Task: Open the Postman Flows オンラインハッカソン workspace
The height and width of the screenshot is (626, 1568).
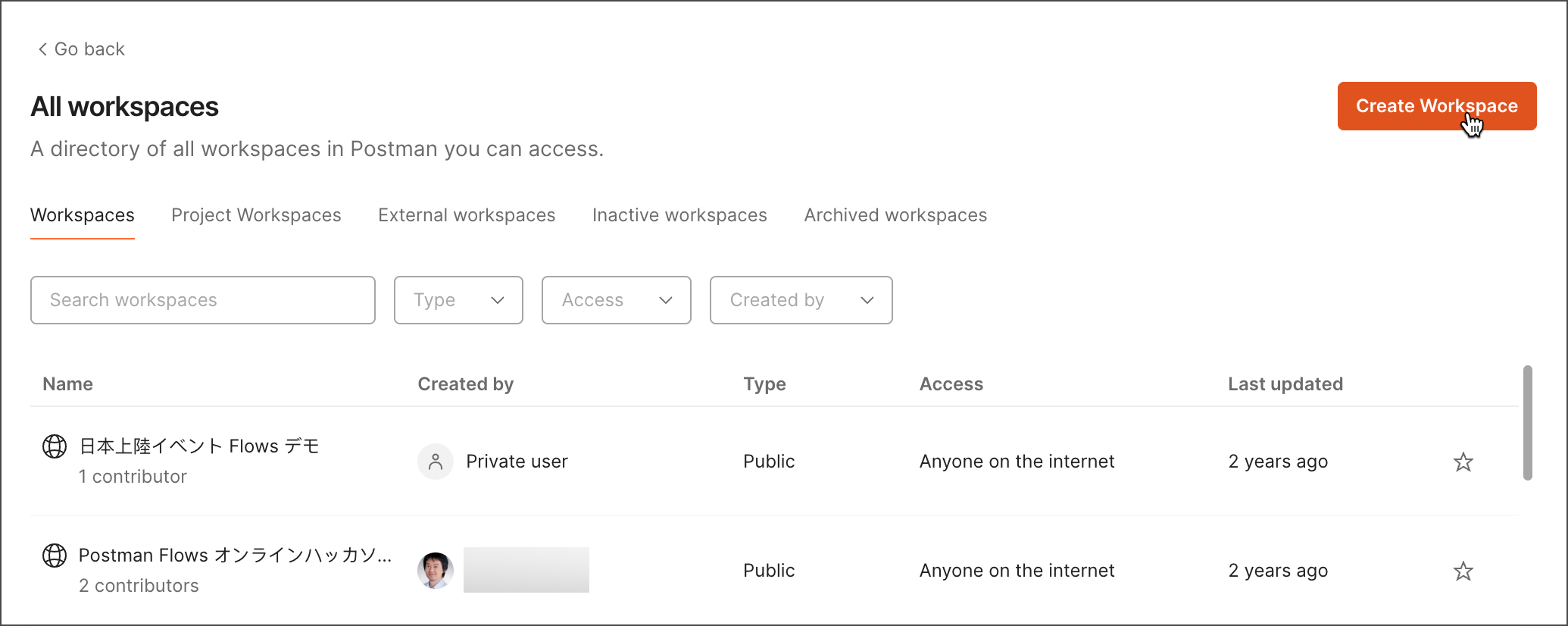Action: (236, 556)
